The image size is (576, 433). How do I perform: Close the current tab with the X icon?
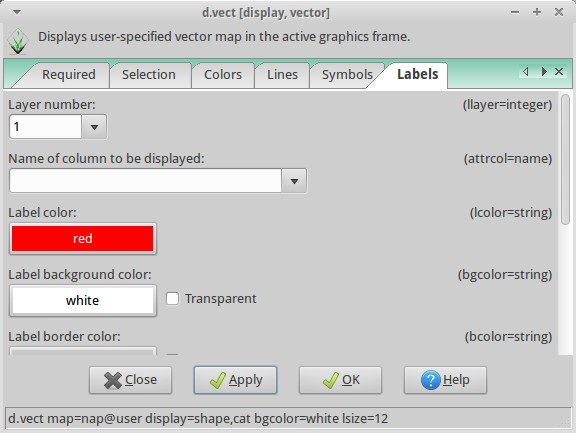click(559, 72)
